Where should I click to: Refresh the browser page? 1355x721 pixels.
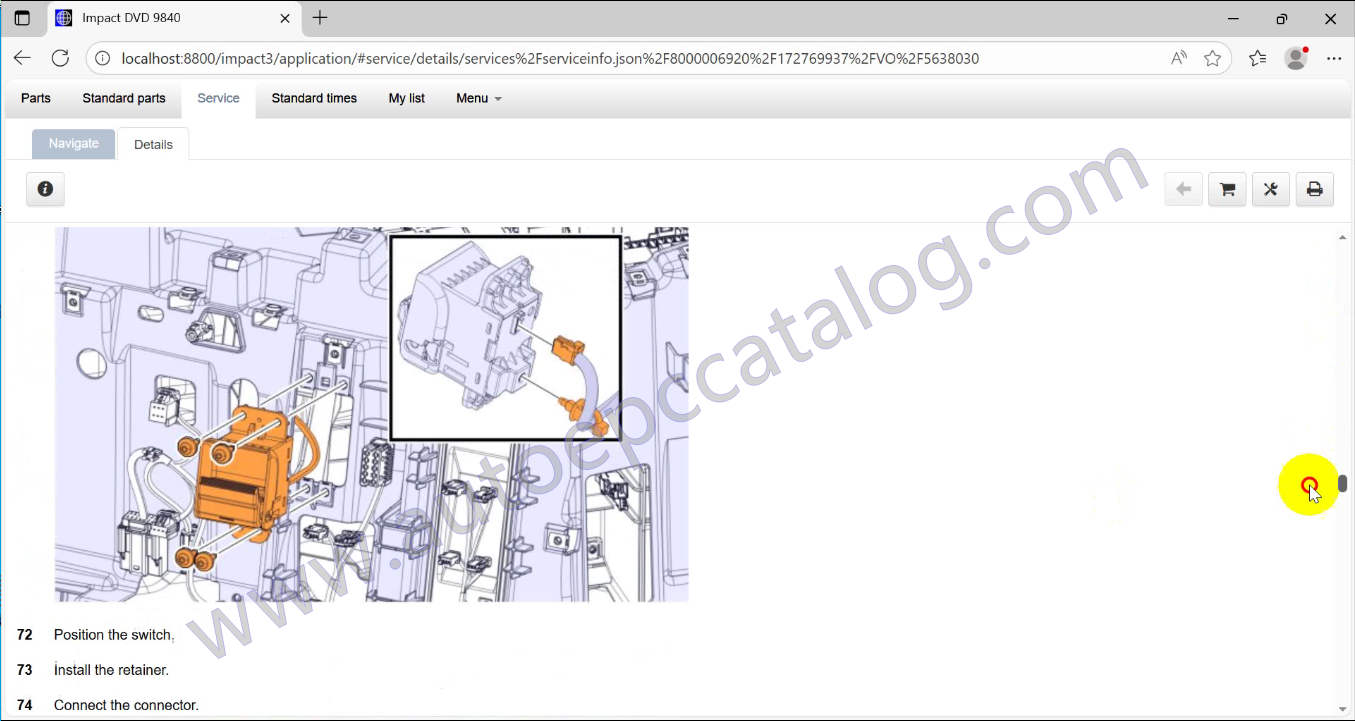[x=60, y=58]
